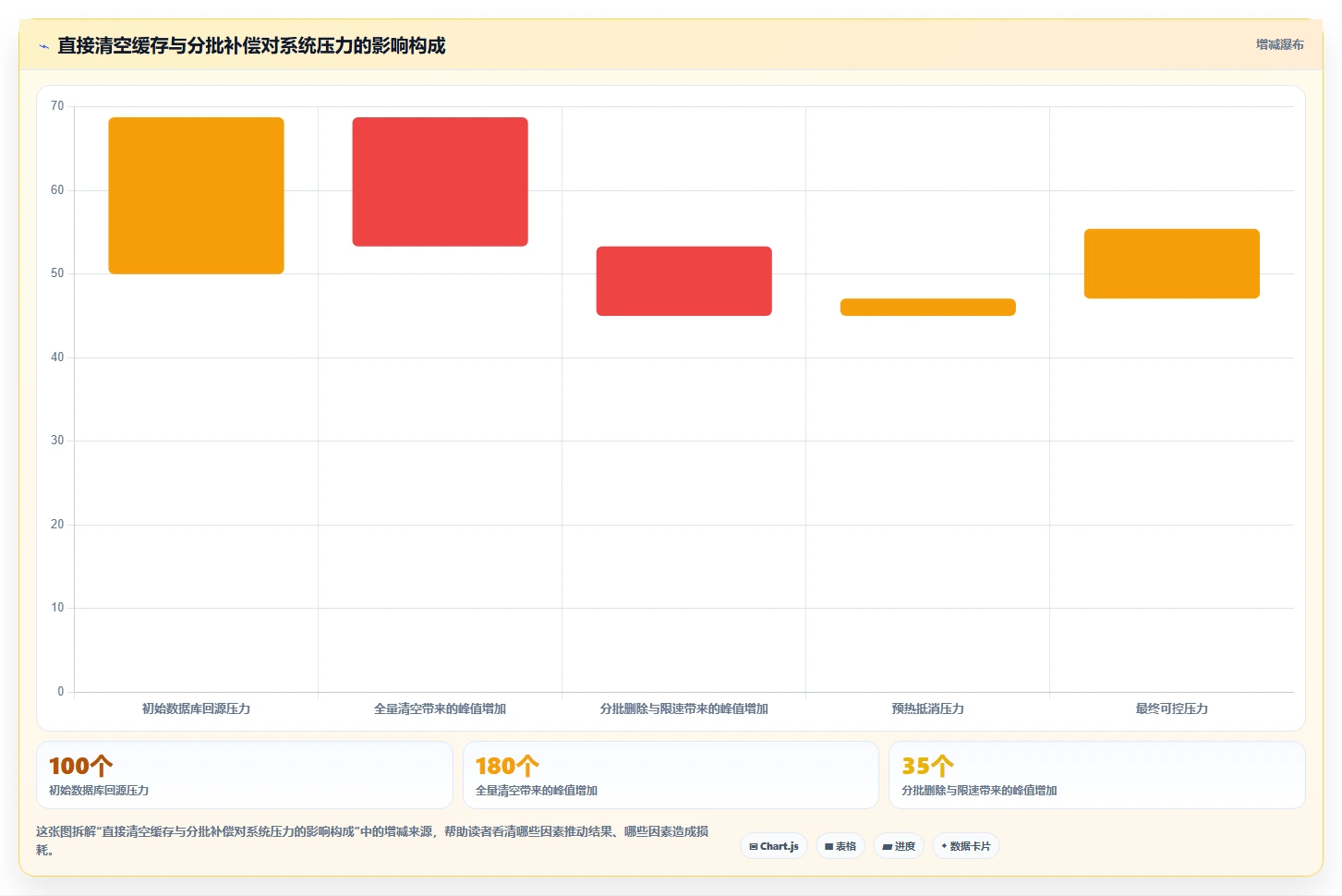
Task: Click the red 全量清空带来的峰值增加 bar
Action: 440,182
